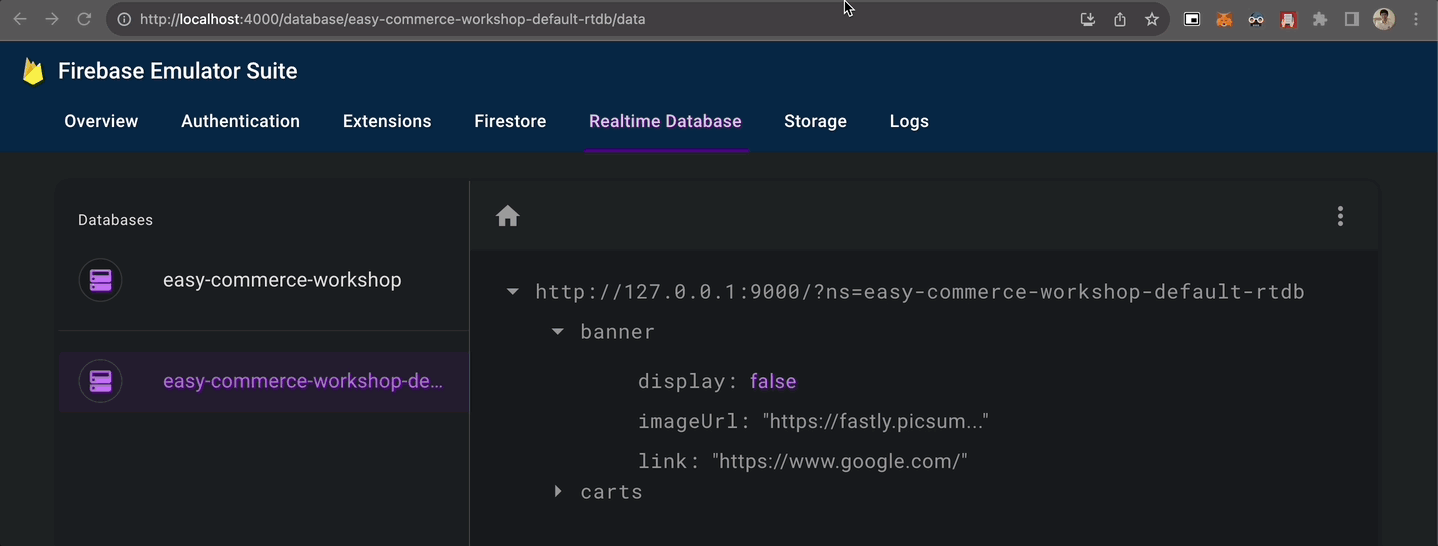Click the browser back arrow
Screen dimensions: 1438x546
[20, 19]
